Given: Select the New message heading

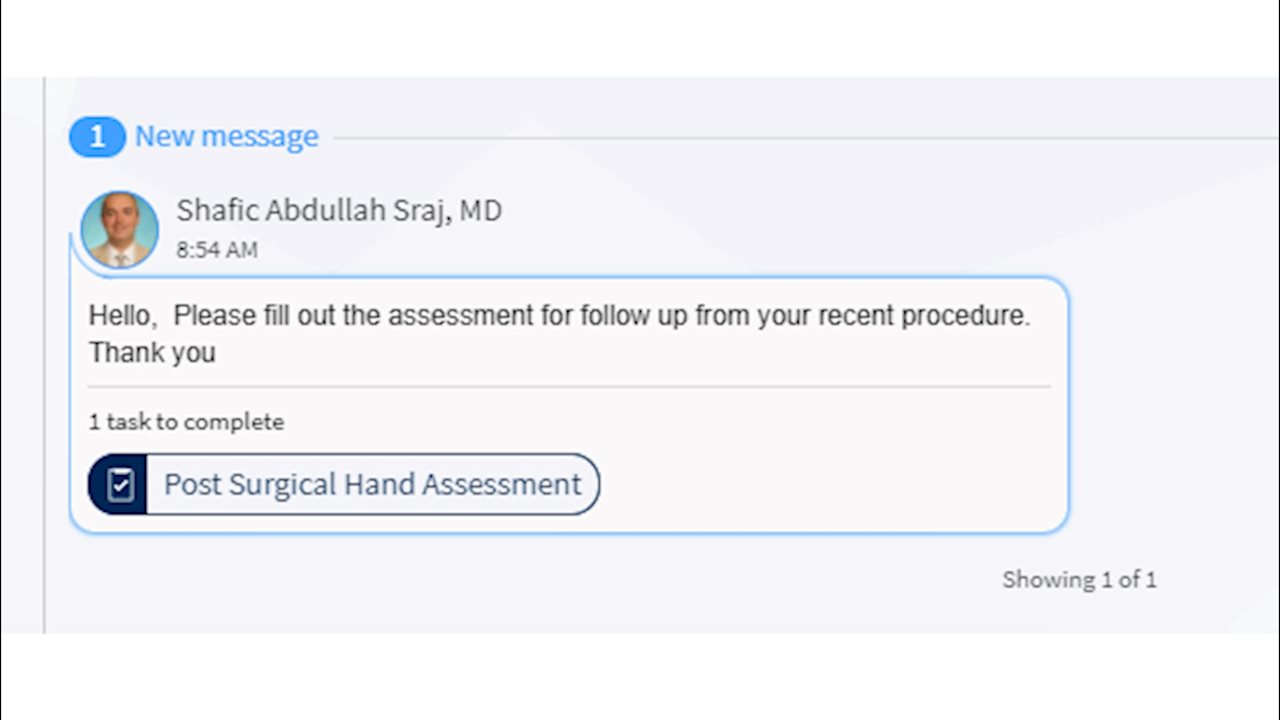Looking at the screenshot, I should pos(226,137).
